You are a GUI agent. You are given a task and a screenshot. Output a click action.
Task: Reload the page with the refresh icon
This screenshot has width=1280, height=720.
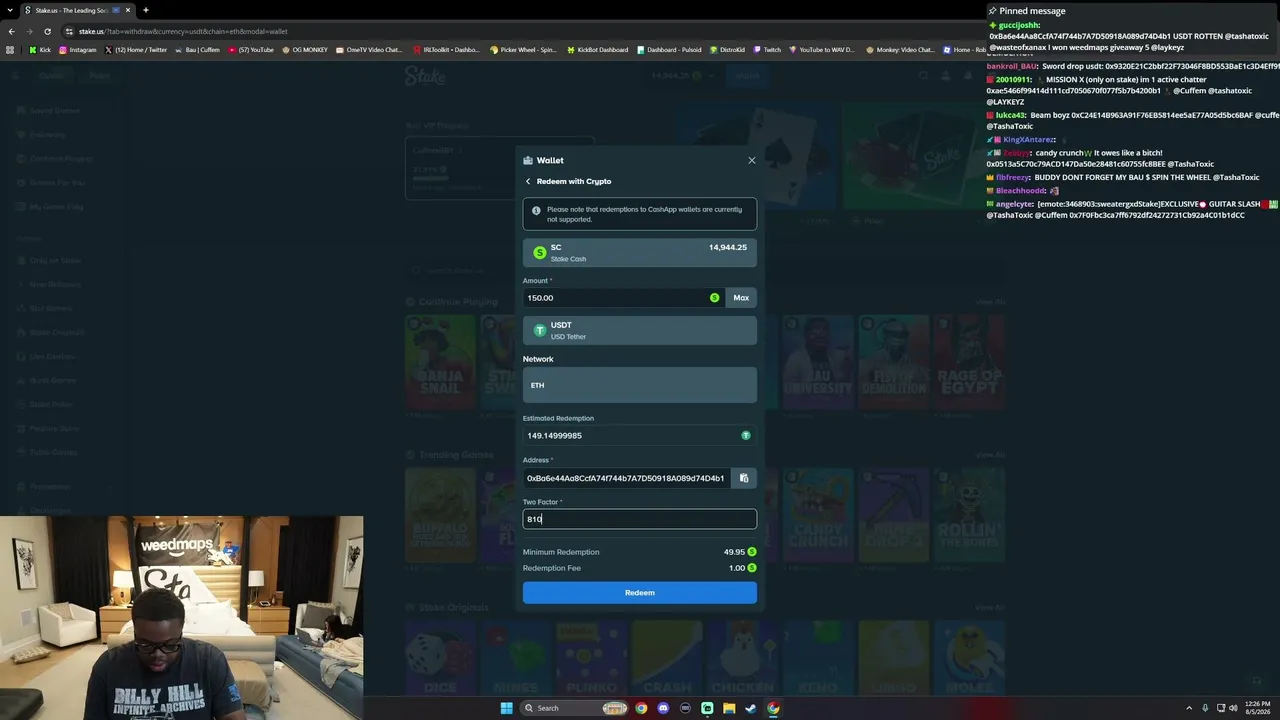tap(48, 31)
